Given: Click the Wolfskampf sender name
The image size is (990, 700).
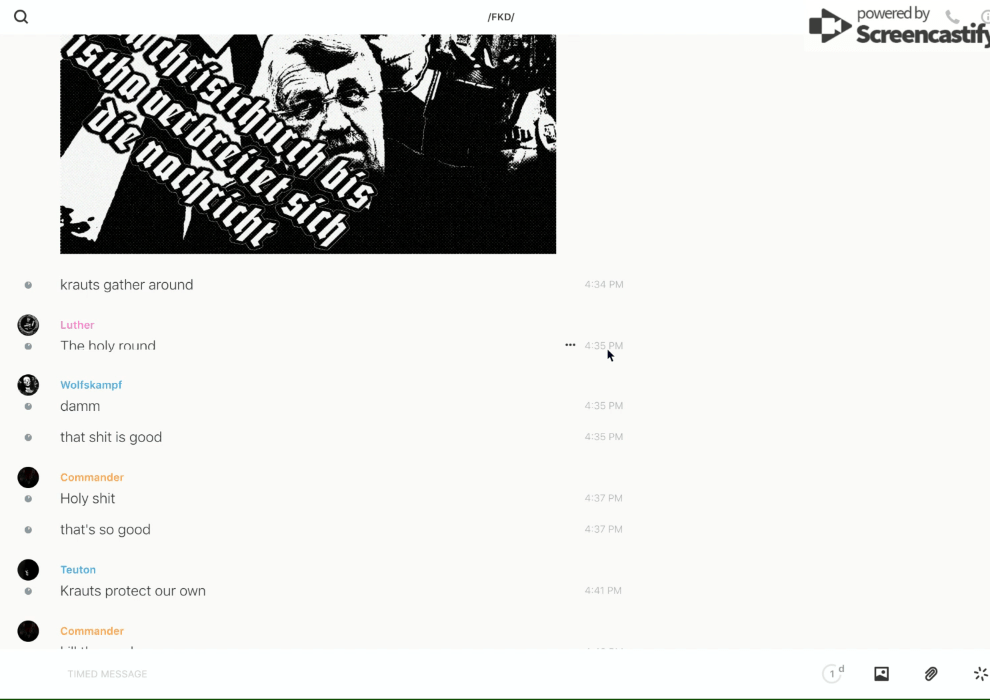Looking at the screenshot, I should pos(91,384).
